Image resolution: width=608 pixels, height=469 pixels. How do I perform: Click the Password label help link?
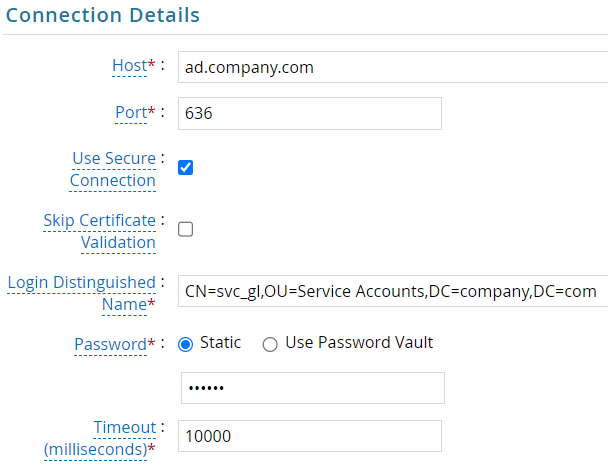click(x=111, y=344)
